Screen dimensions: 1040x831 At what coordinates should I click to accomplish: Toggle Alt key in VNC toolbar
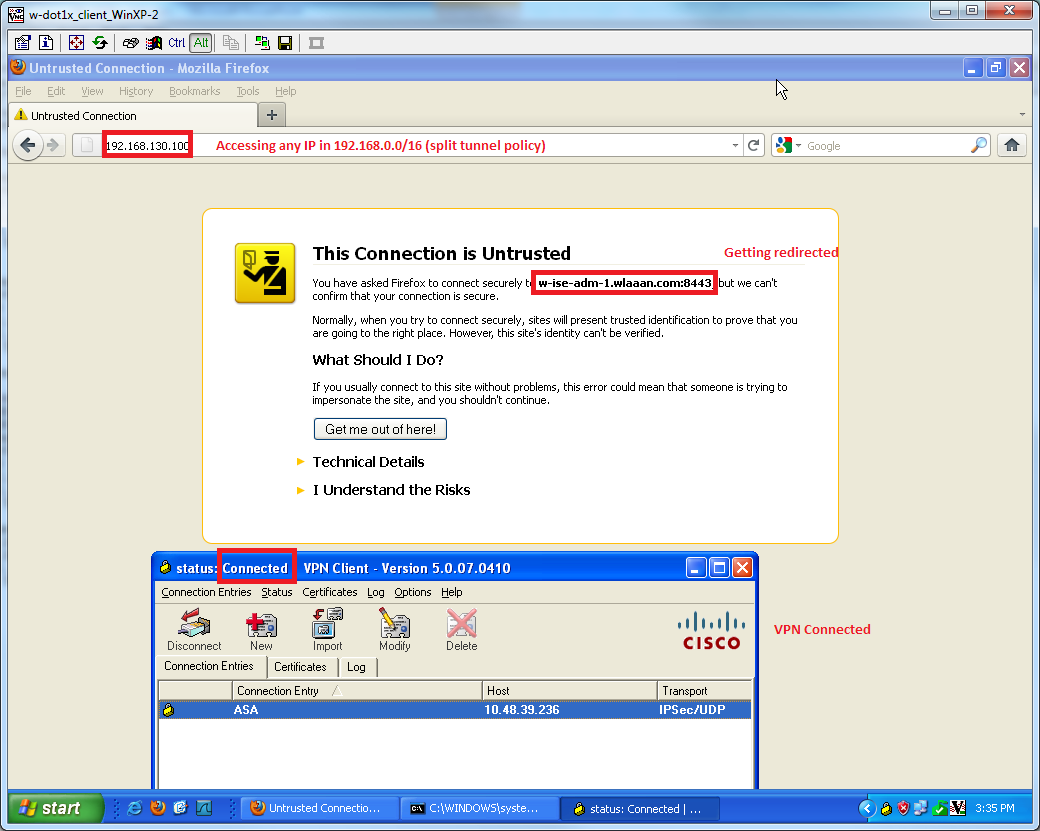tap(201, 43)
